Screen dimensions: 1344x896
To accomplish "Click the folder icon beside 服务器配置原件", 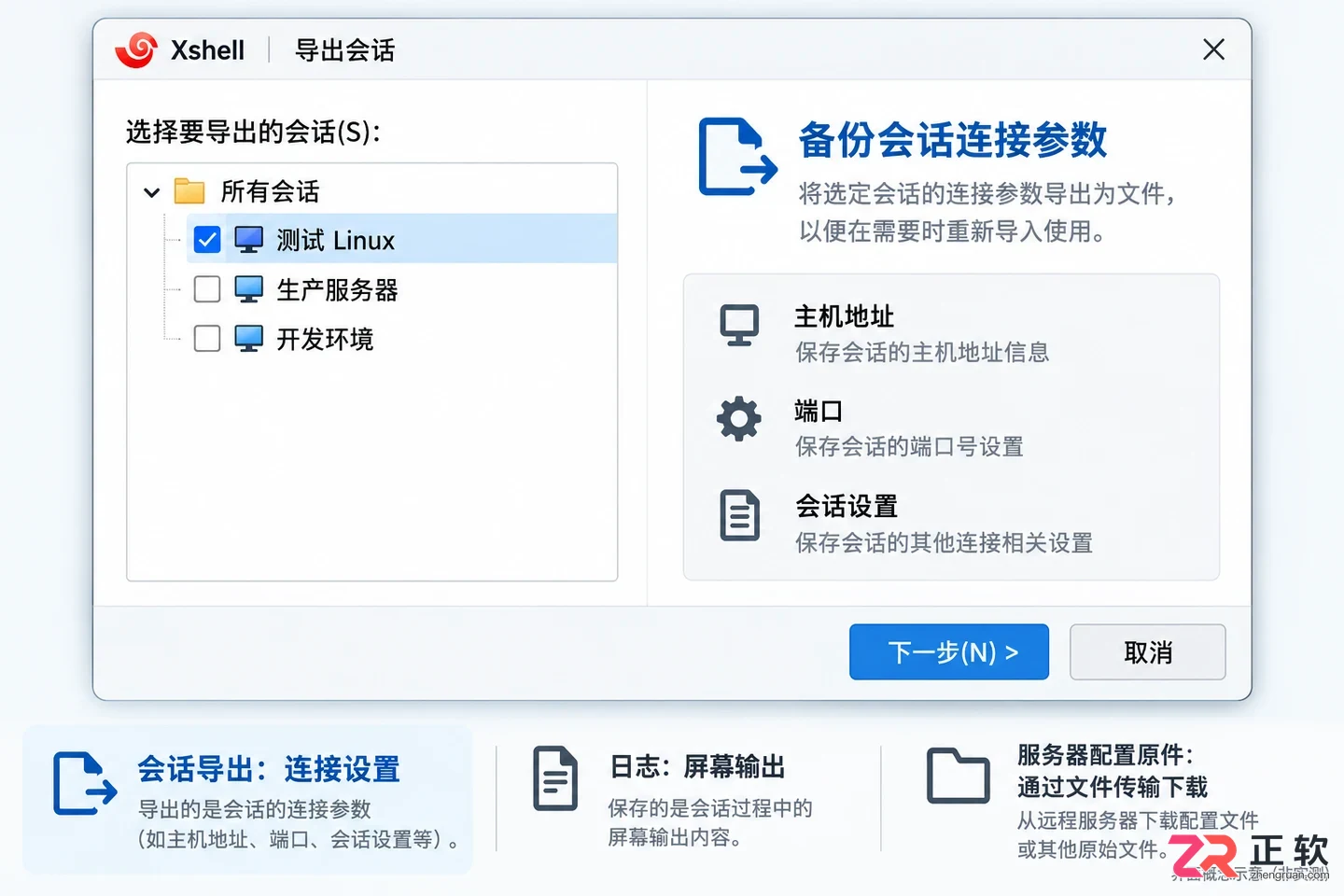I will click(x=959, y=776).
